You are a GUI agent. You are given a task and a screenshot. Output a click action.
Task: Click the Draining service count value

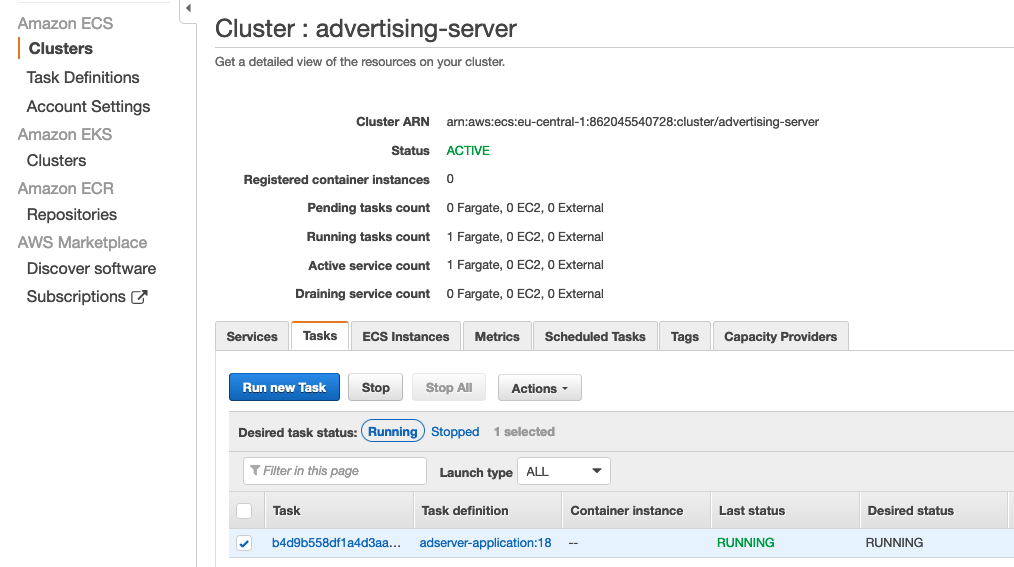(524, 294)
